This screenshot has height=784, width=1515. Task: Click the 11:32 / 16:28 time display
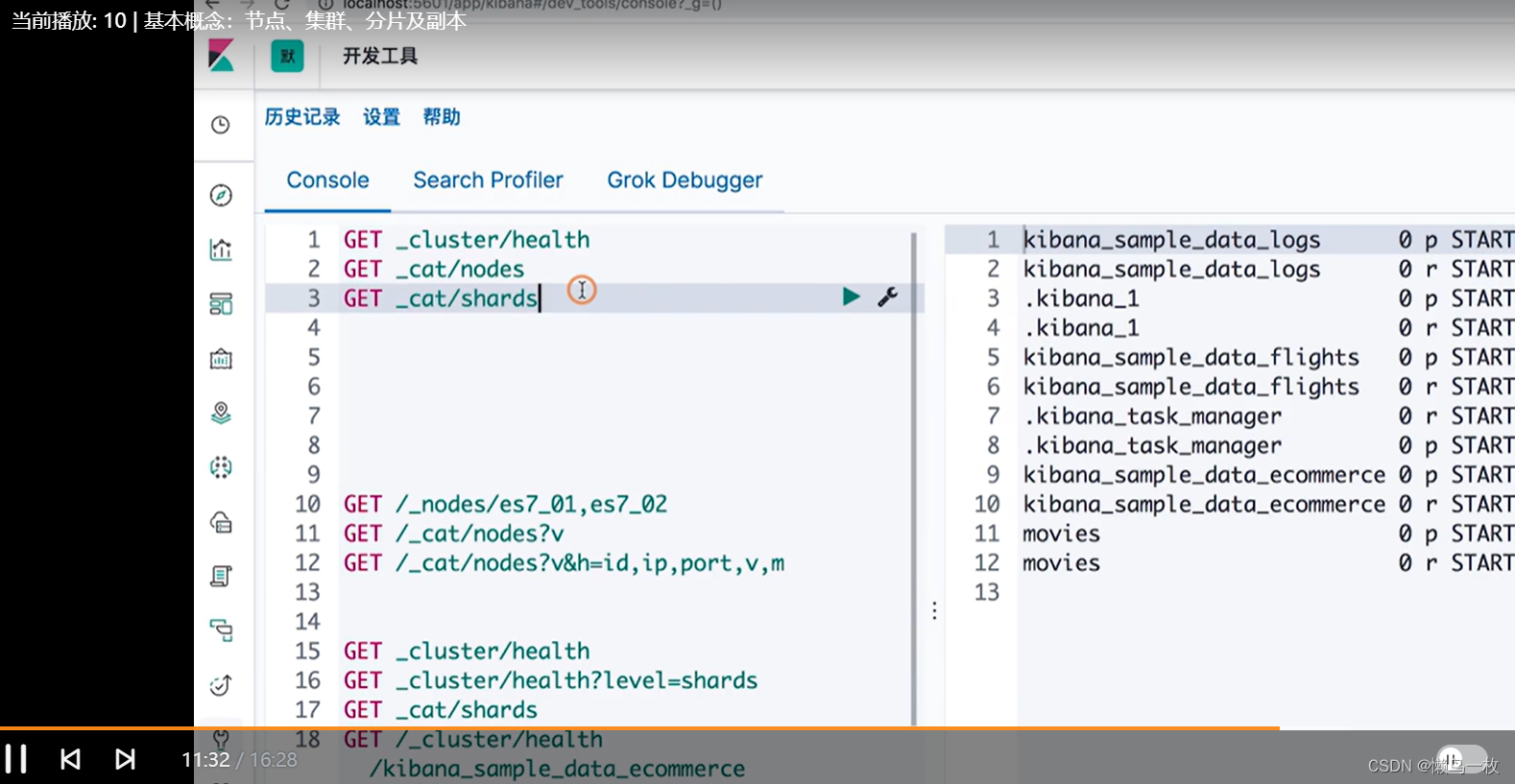(239, 760)
